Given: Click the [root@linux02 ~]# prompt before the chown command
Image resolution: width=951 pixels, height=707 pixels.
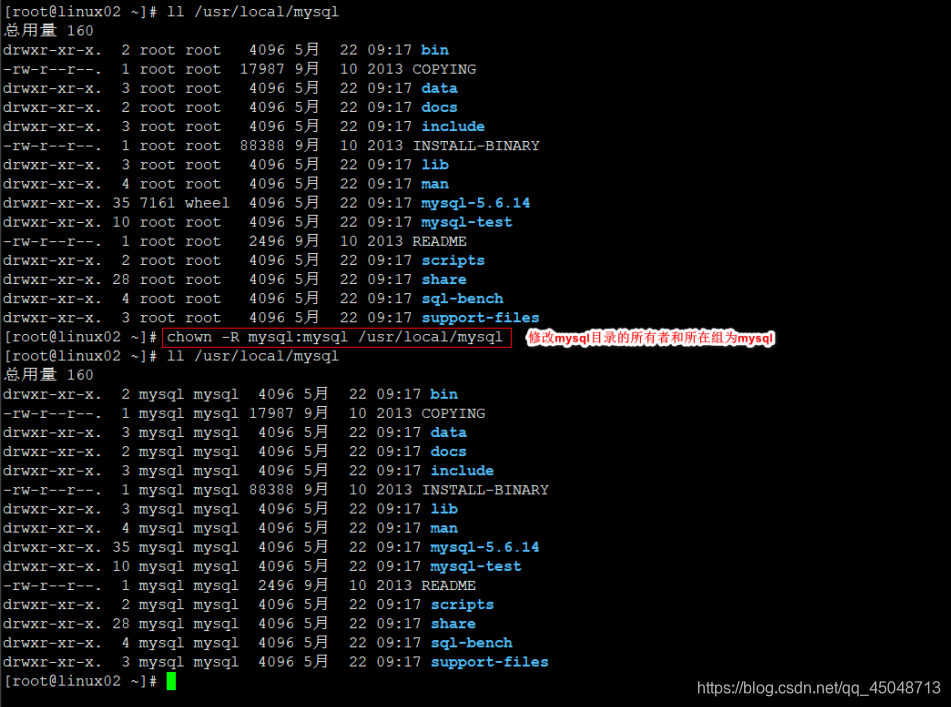Looking at the screenshot, I should [x=81, y=337].
